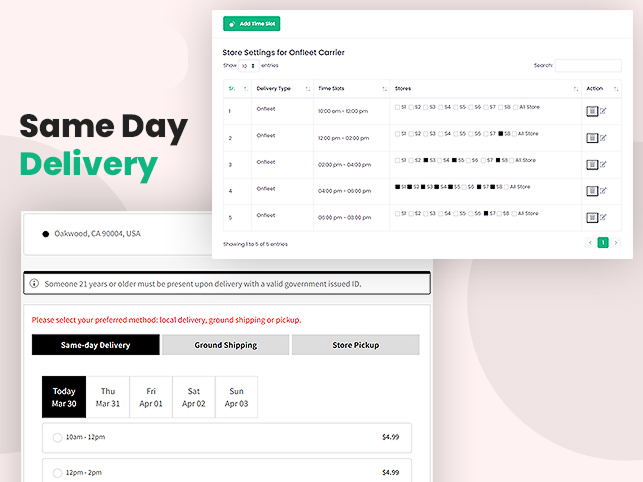Edit the 10:00 am - 12:00 pm time slot

click(603, 111)
